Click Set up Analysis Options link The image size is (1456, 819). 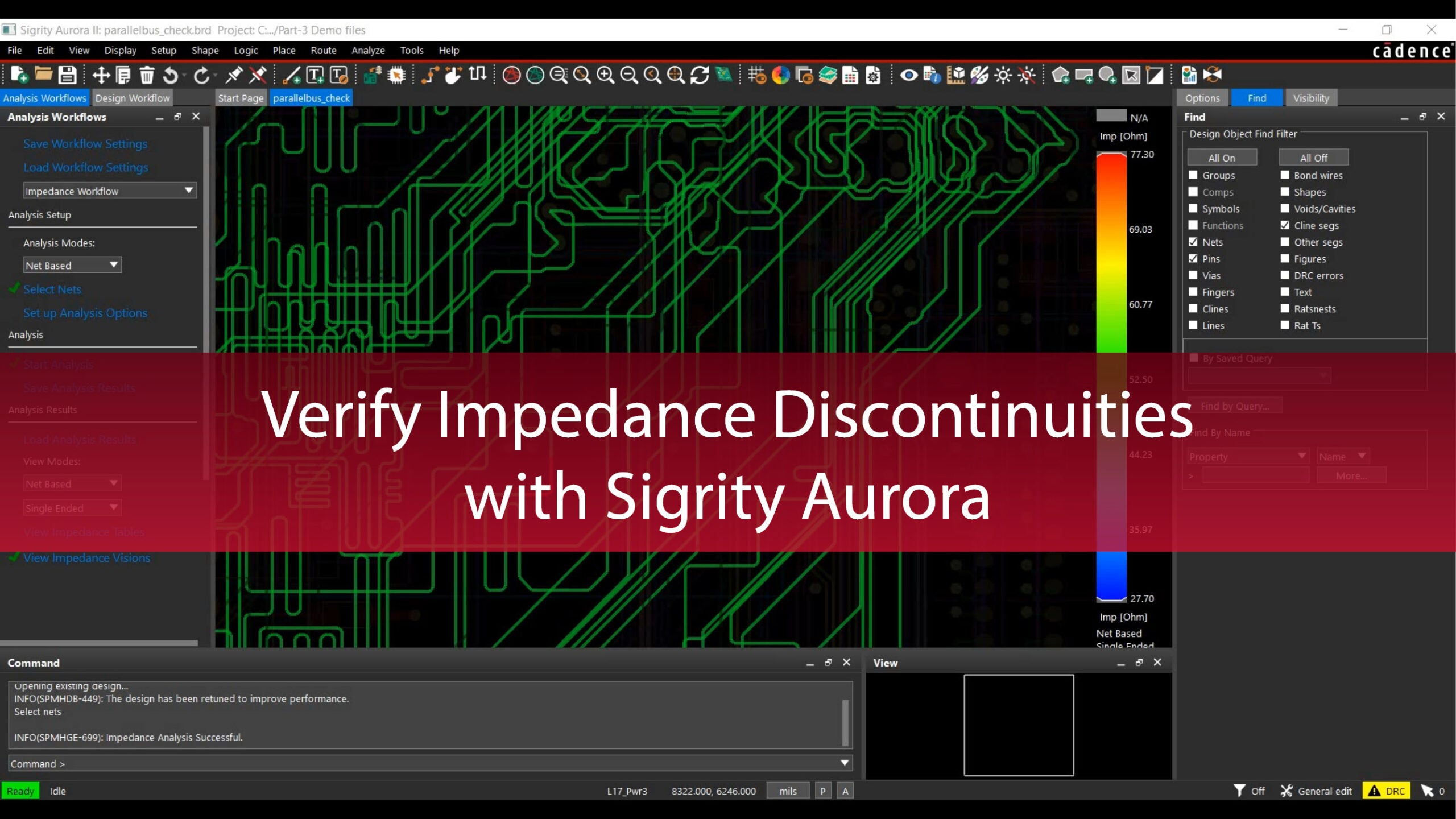[x=85, y=313]
